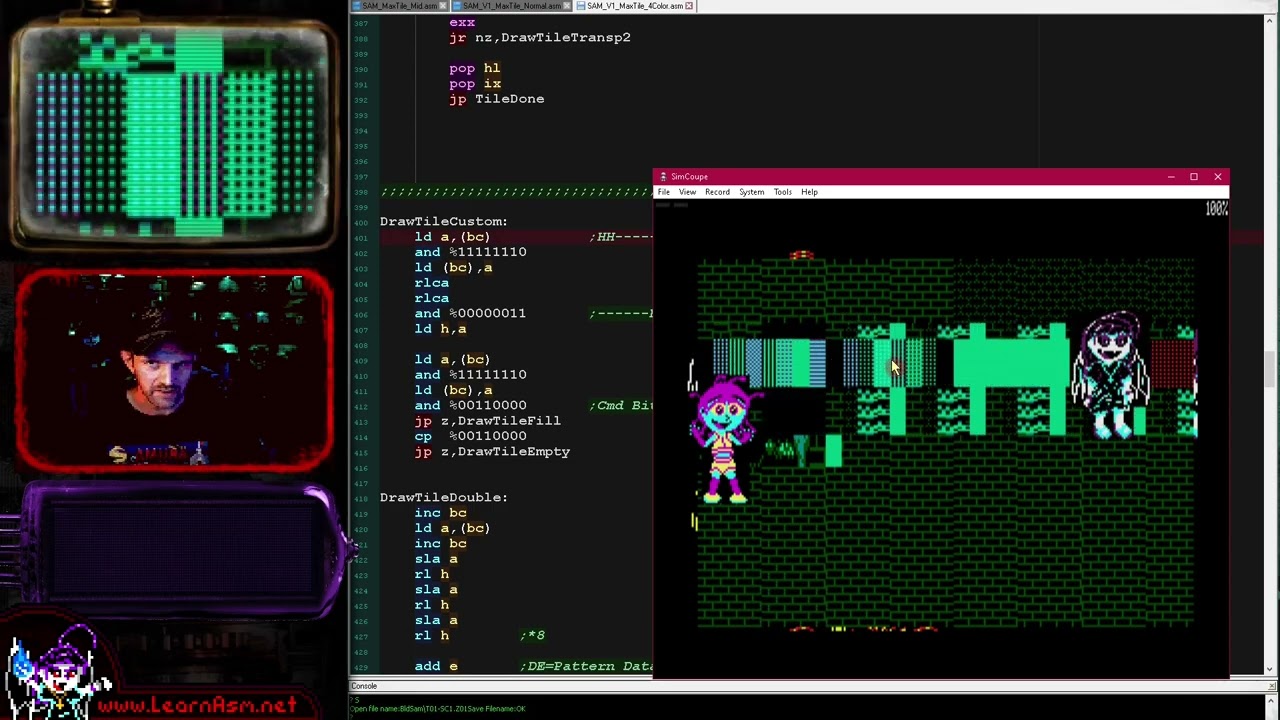The image size is (1280, 720).
Task: Open the SimCoupe Tools menu
Action: [782, 192]
